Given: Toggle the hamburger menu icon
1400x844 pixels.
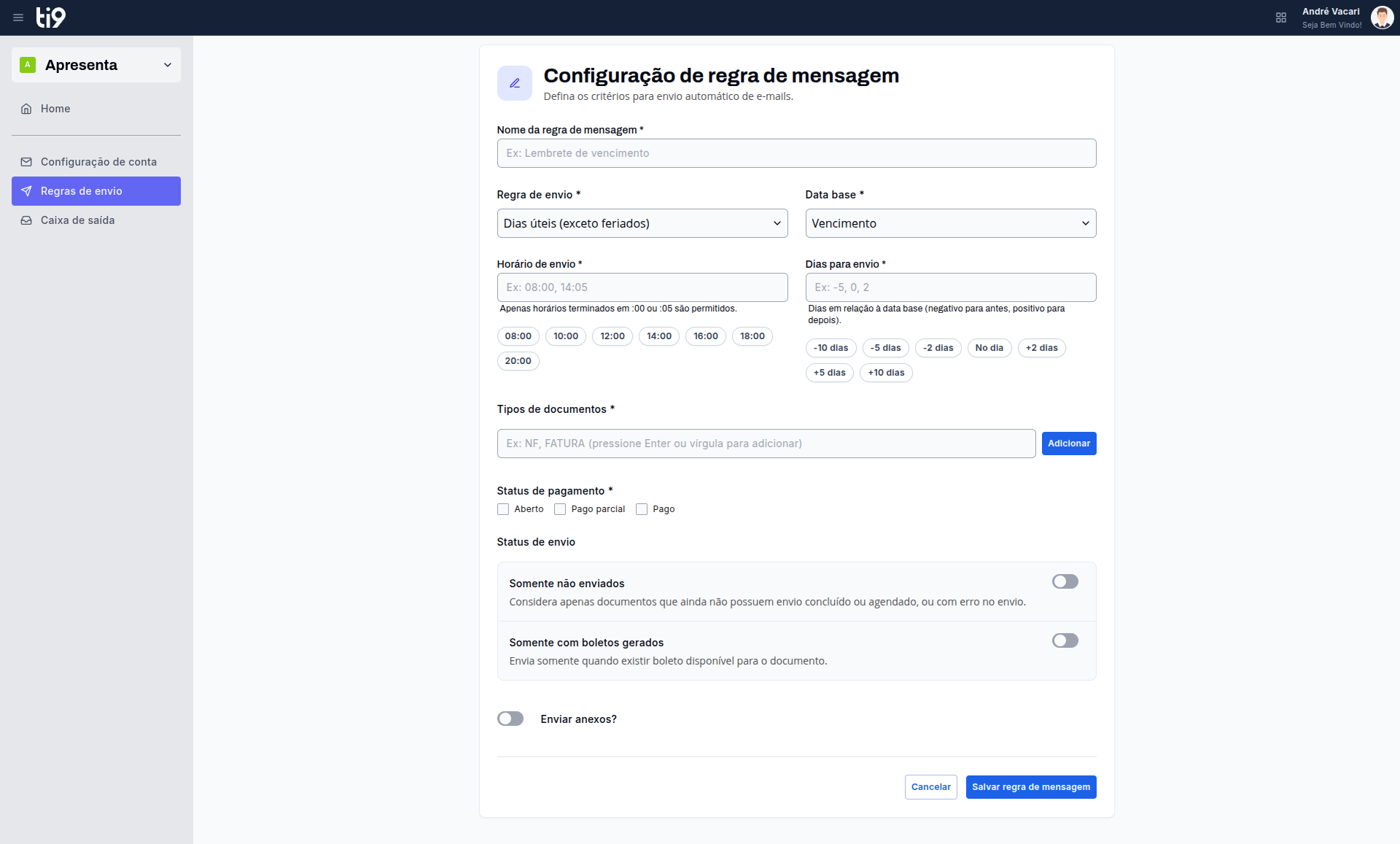Looking at the screenshot, I should (18, 18).
